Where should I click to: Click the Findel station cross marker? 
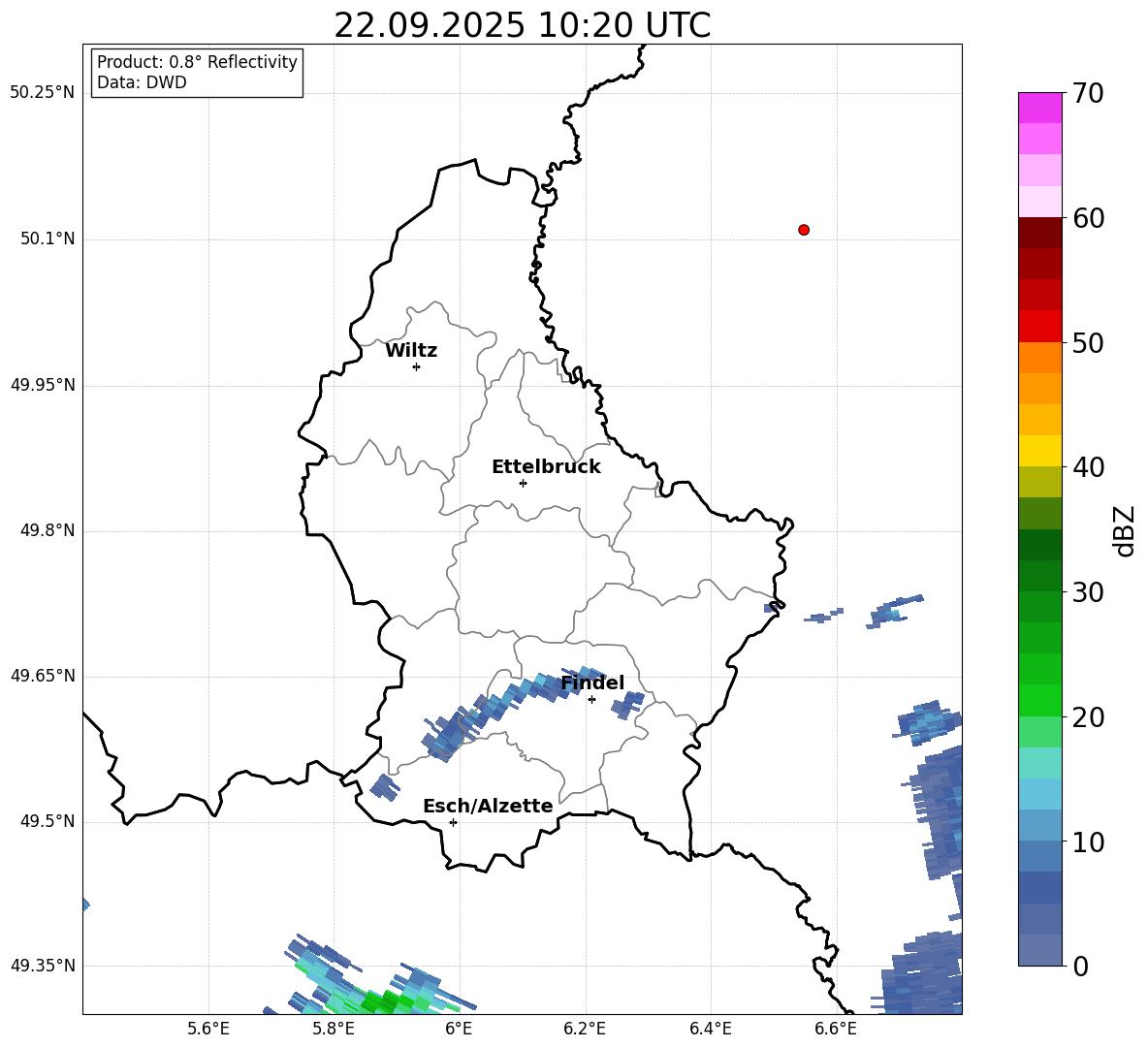tap(591, 700)
